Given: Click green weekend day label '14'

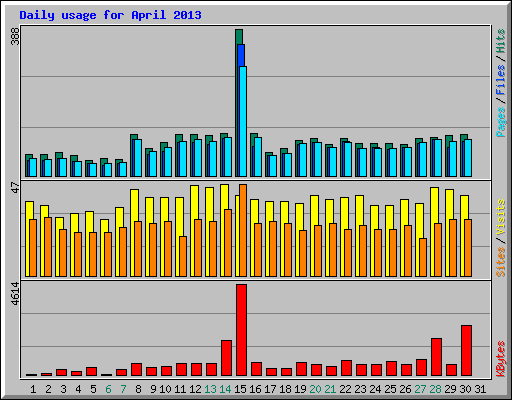Looking at the screenshot, I should (225, 389).
